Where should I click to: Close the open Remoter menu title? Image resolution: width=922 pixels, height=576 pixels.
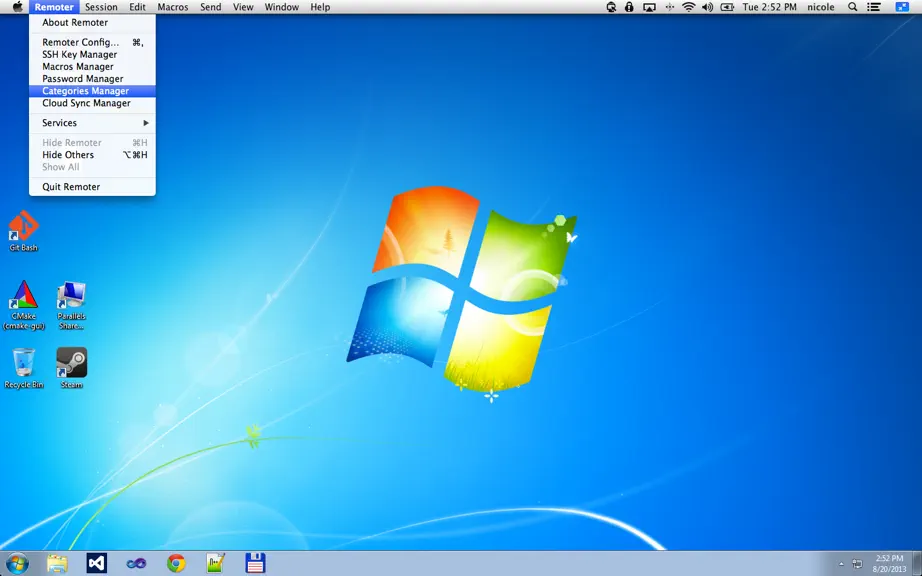(54, 7)
